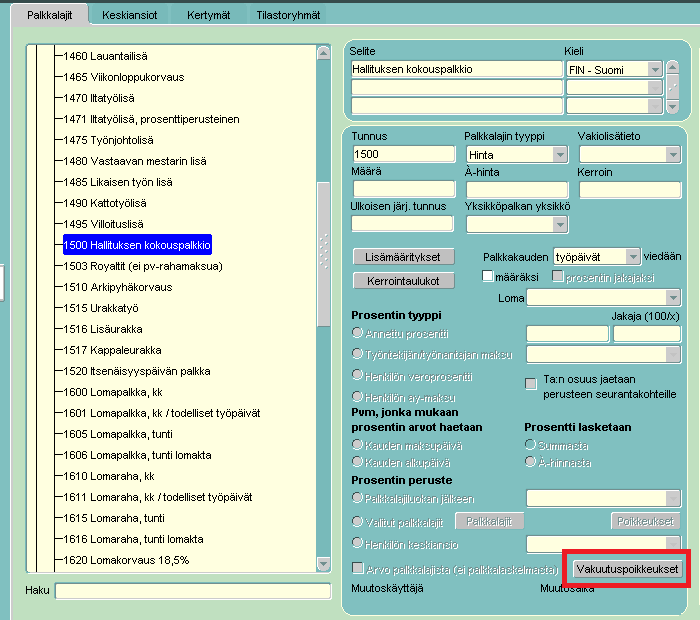Select Palkkalajiluokan jälkeen radio button
This screenshot has width=700, height=620.
click(x=357, y=497)
